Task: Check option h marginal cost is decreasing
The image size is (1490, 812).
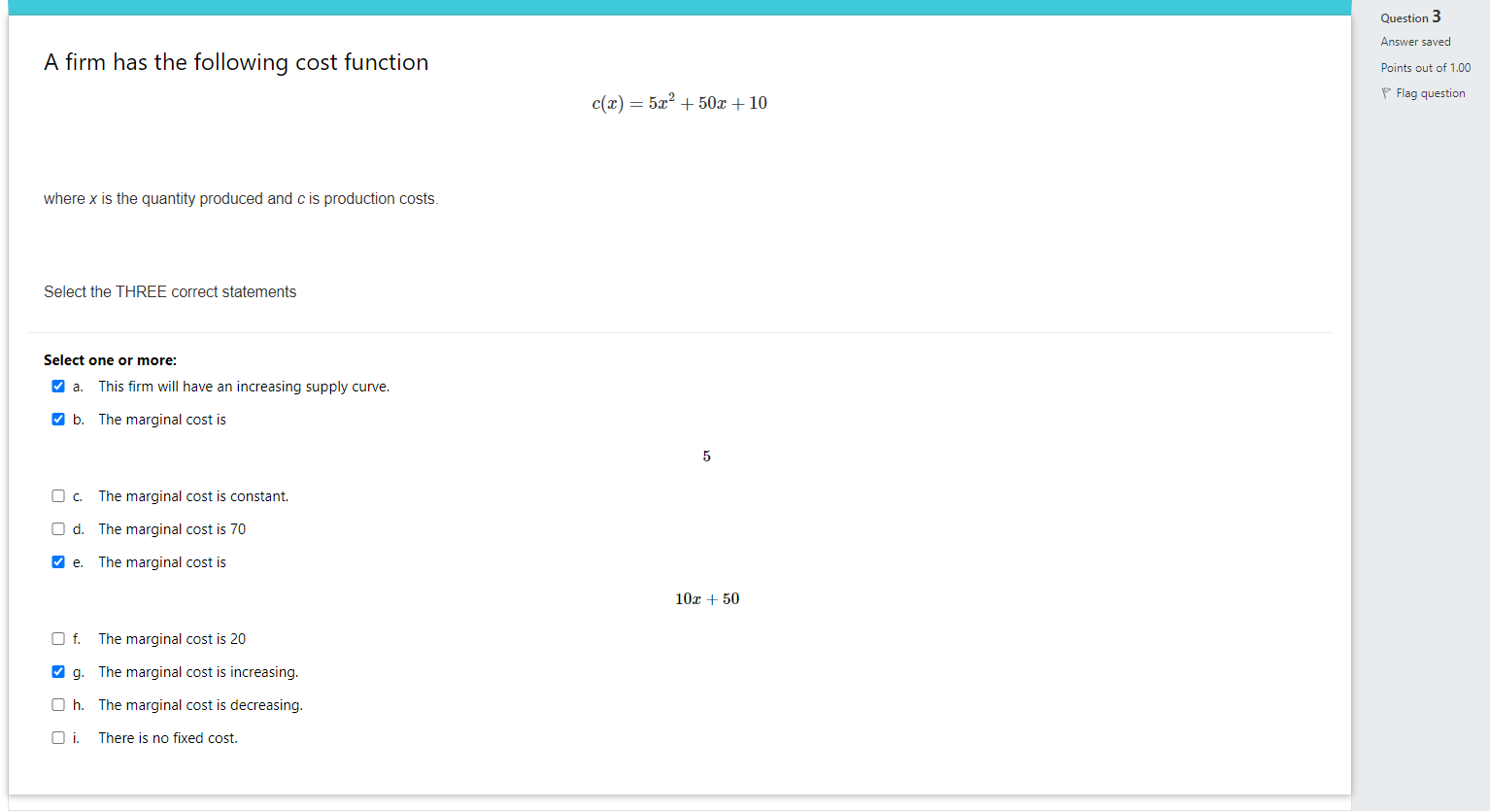Action: (x=58, y=705)
